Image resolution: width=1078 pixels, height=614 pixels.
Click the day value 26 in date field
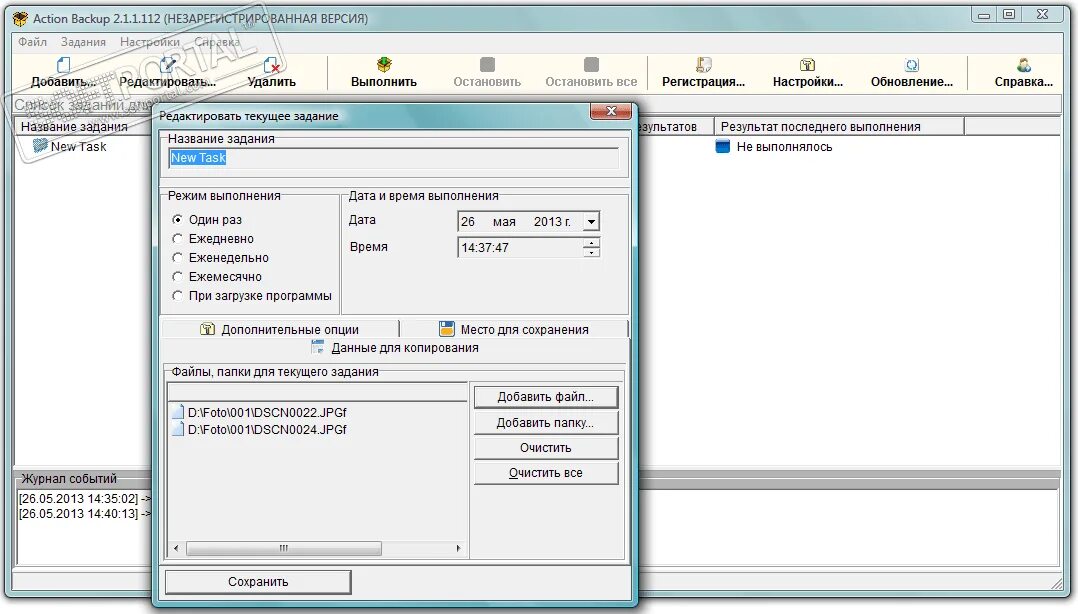(x=468, y=221)
